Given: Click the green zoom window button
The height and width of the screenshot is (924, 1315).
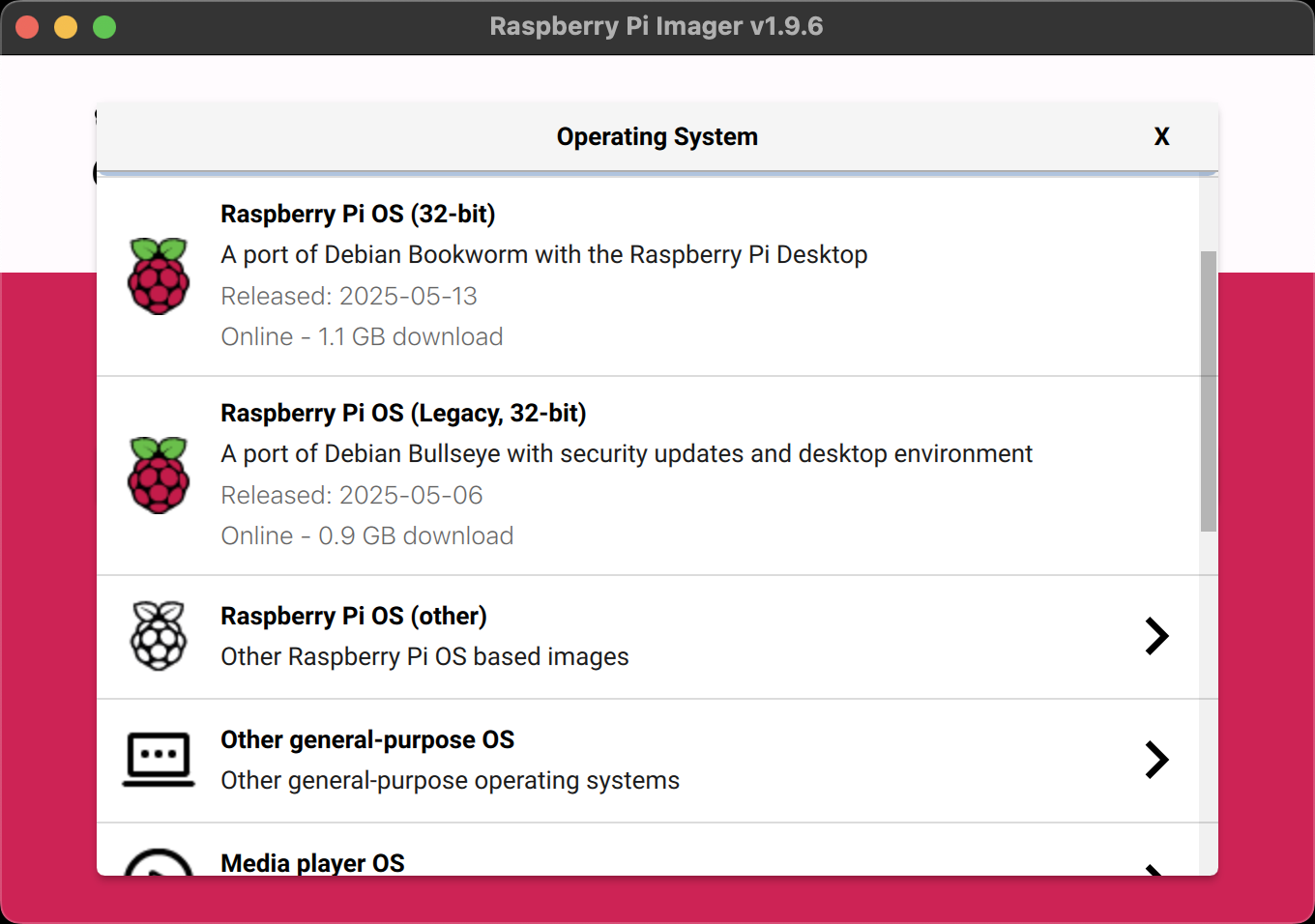Looking at the screenshot, I should (104, 27).
